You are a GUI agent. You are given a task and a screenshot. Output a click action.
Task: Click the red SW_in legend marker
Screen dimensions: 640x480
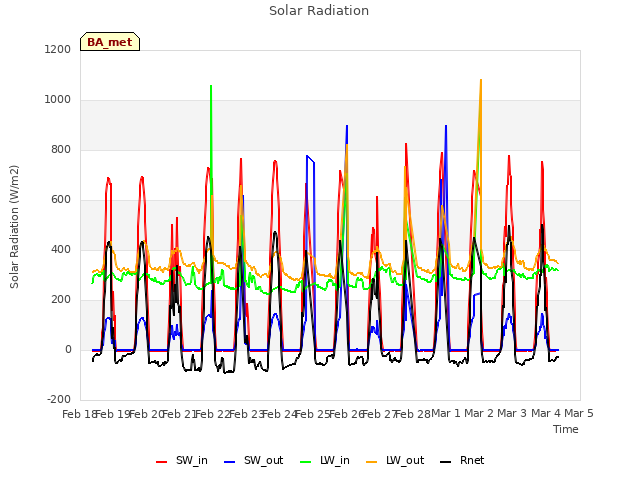[x=162, y=462]
